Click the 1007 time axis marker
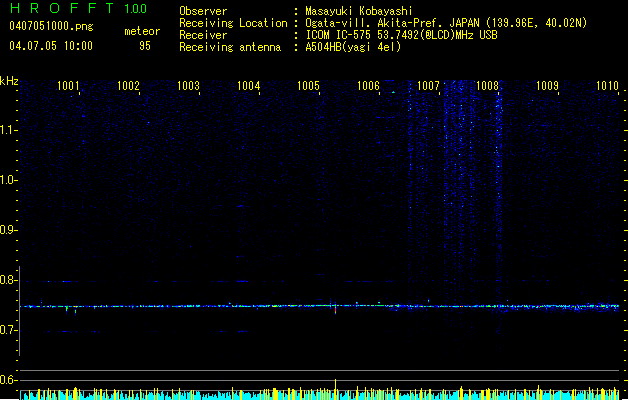The width and height of the screenshot is (629, 400). [428, 85]
